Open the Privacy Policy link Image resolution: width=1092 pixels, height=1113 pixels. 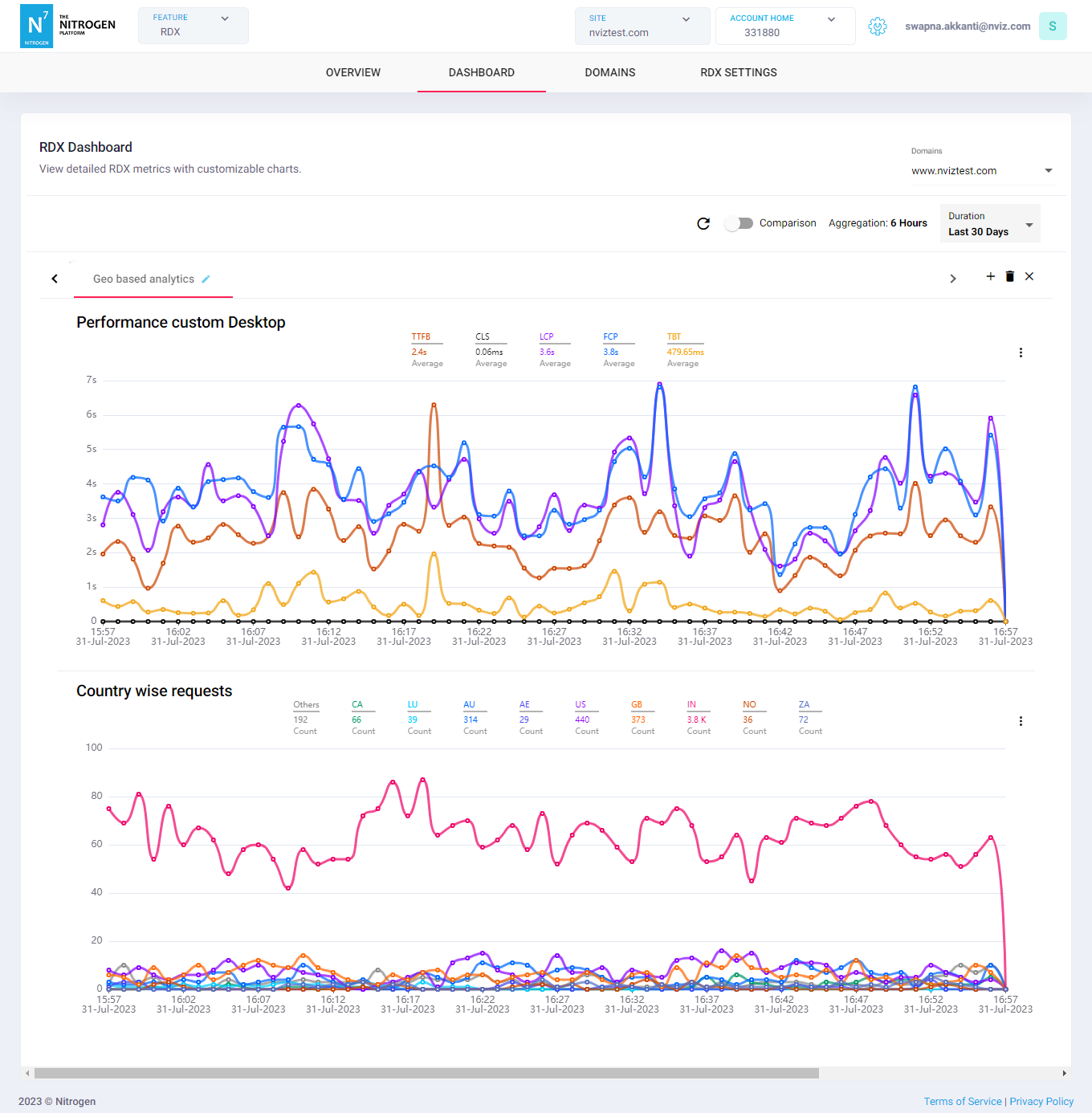1041,1101
